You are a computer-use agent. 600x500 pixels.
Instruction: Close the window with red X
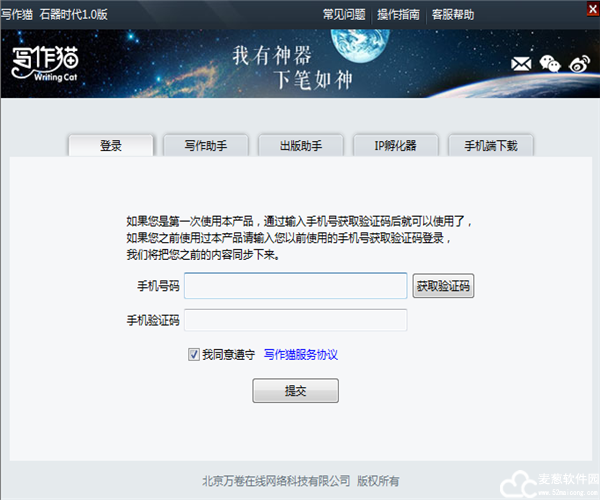click(x=593, y=9)
